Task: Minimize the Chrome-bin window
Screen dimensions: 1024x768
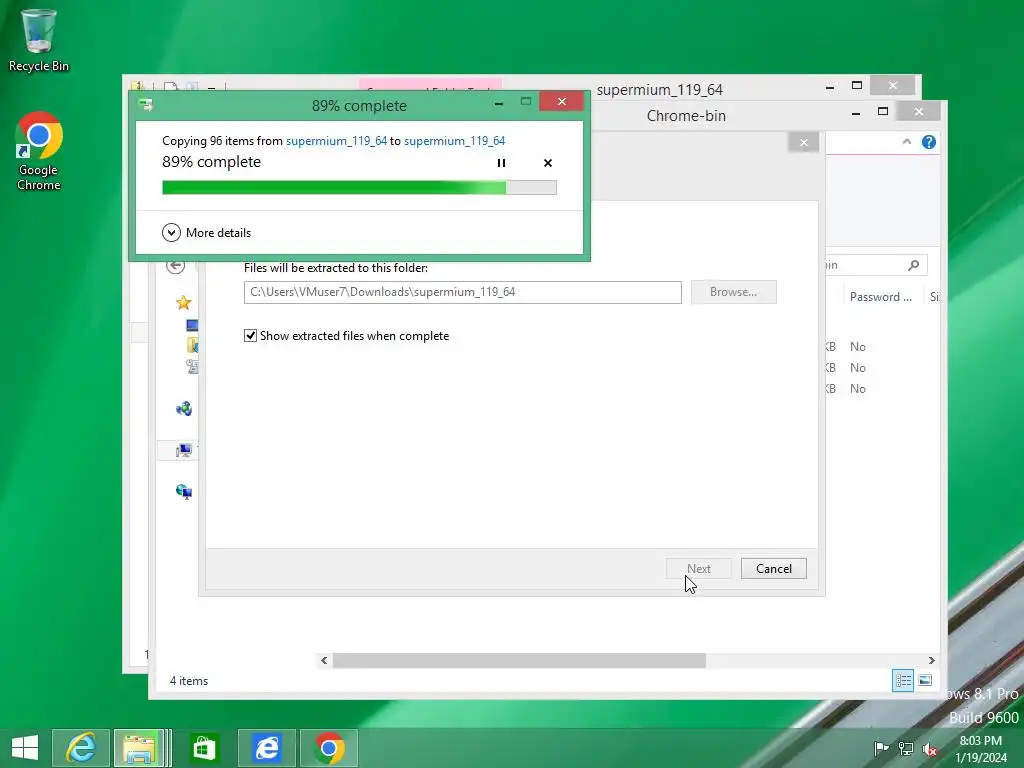Action: click(x=856, y=112)
